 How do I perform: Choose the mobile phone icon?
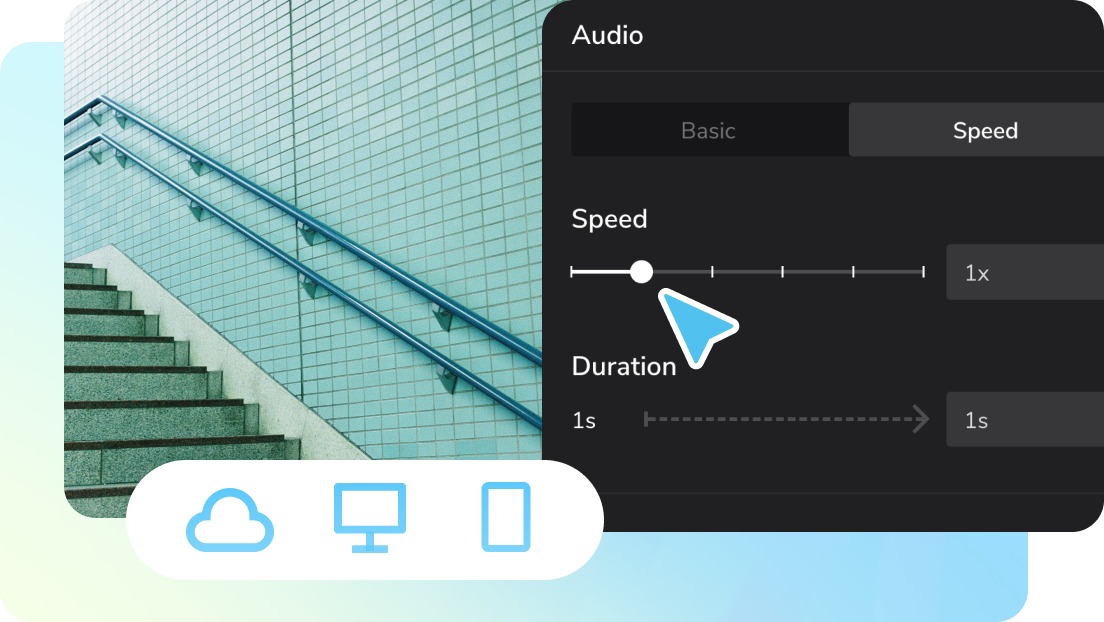tap(506, 516)
